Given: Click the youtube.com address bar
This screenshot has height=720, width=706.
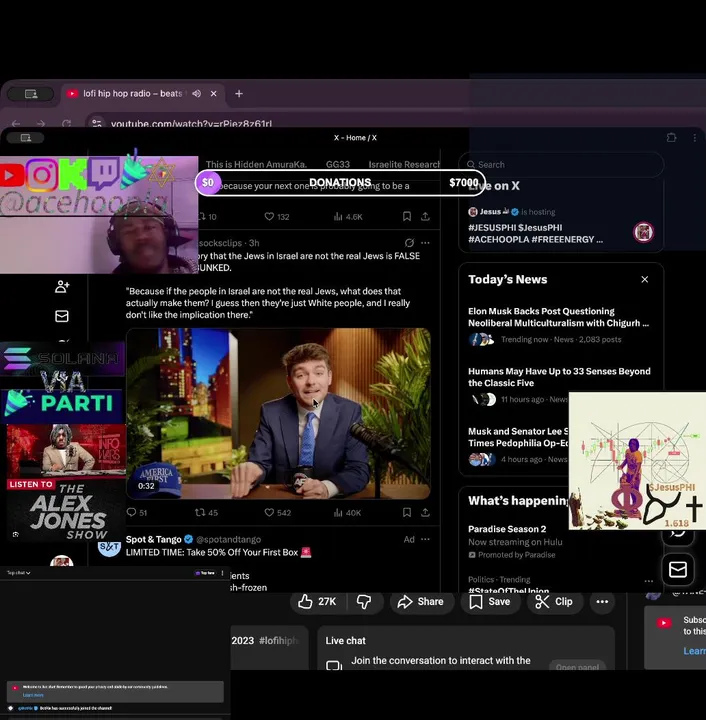Looking at the screenshot, I should coord(191,124).
